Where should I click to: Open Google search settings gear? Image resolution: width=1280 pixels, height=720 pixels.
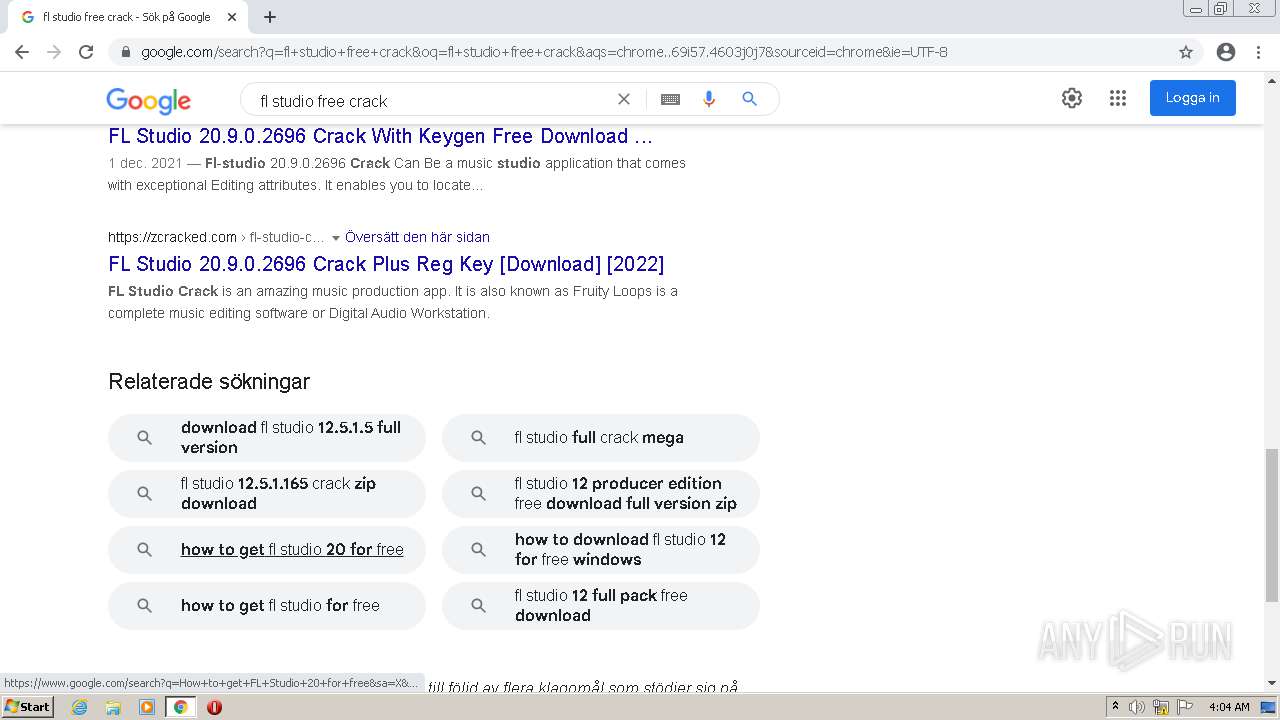point(1072,98)
